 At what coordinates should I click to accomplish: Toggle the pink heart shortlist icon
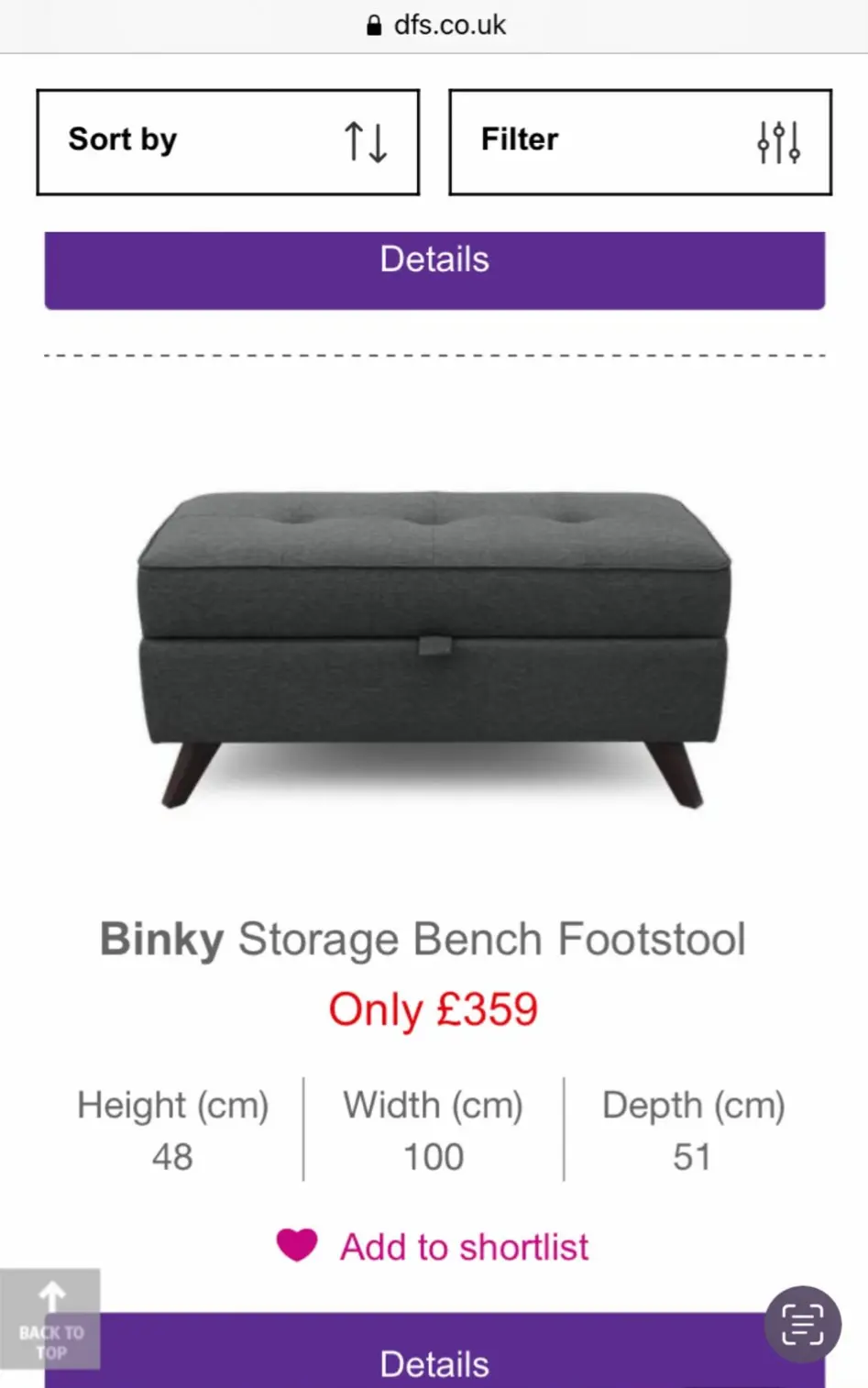coord(297,1245)
